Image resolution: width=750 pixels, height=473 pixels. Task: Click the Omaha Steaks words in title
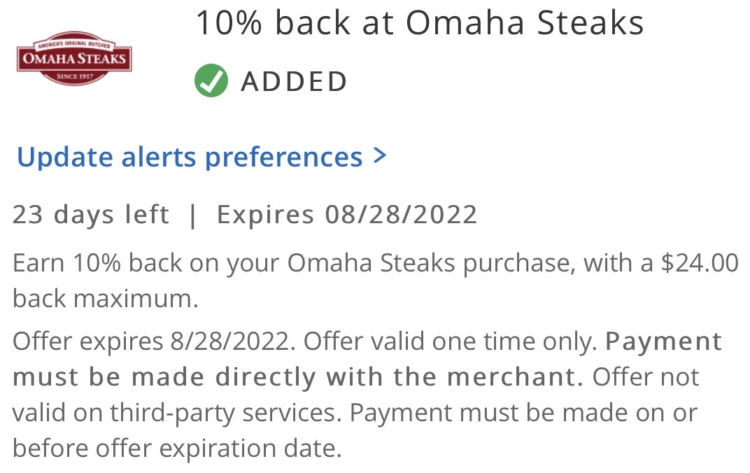point(525,23)
